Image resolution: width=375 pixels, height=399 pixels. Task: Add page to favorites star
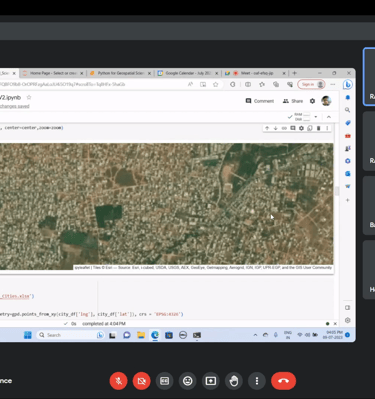pyautogui.click(x=216, y=84)
